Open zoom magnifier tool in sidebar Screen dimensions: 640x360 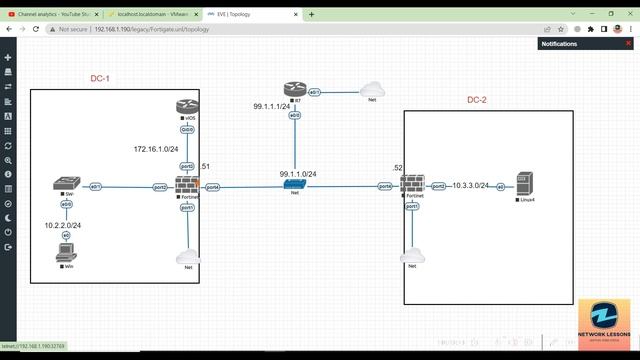coord(8,160)
